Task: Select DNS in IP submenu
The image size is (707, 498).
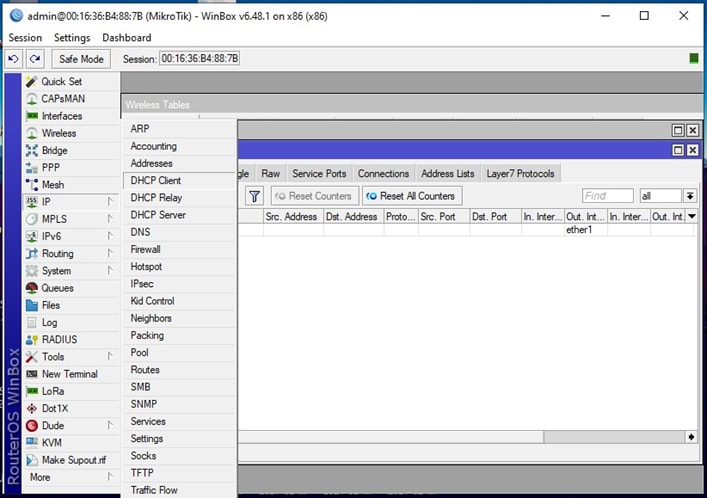Action: point(179,232)
